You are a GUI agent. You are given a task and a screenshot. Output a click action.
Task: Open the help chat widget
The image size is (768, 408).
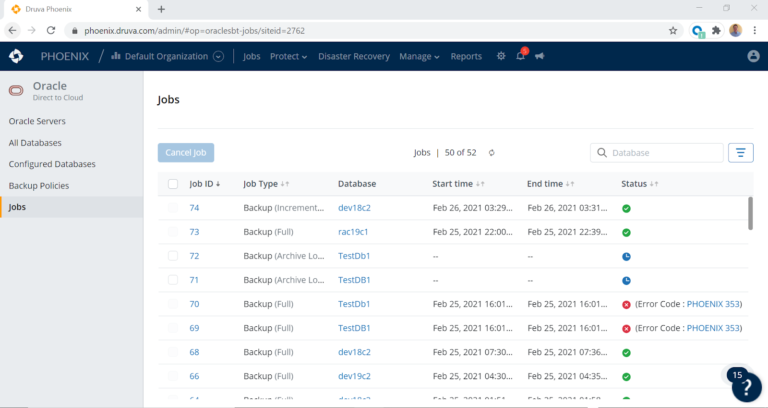(746, 387)
